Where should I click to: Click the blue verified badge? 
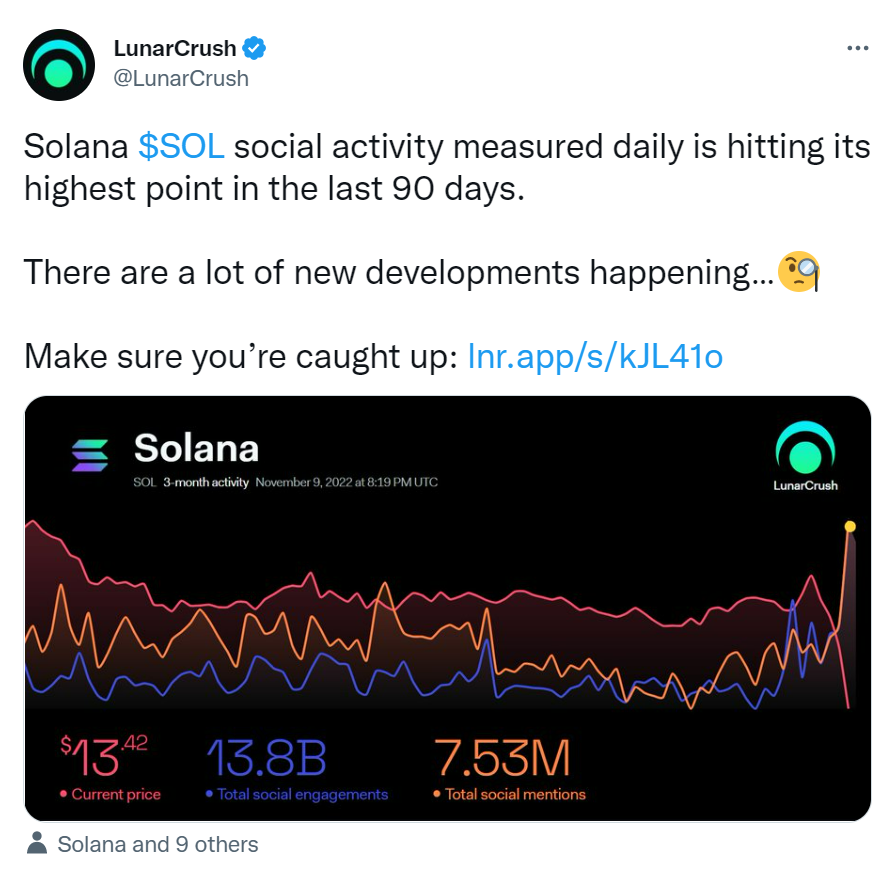[256, 47]
